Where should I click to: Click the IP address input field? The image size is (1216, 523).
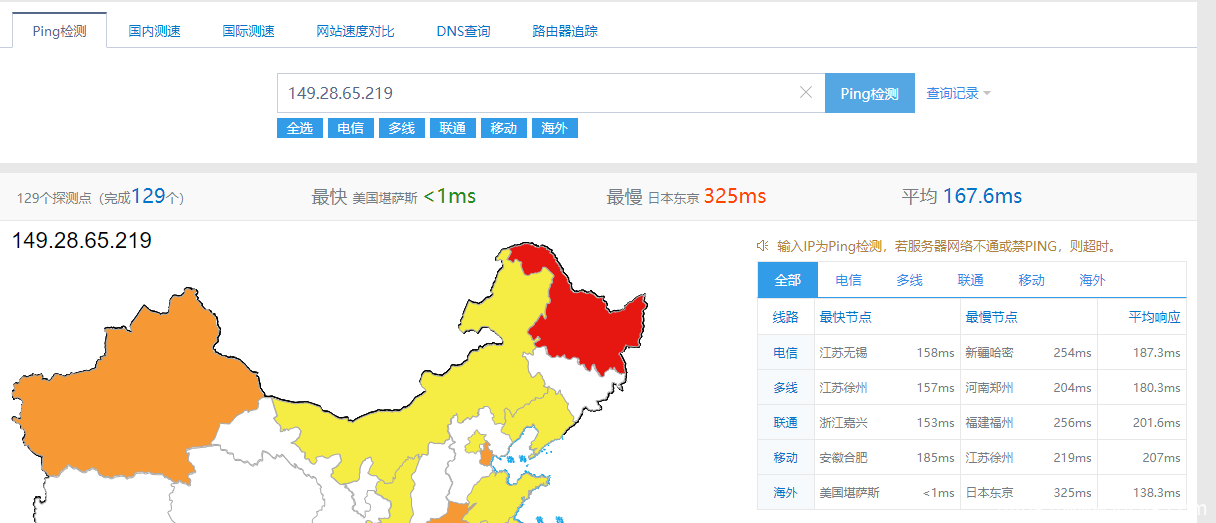point(540,93)
